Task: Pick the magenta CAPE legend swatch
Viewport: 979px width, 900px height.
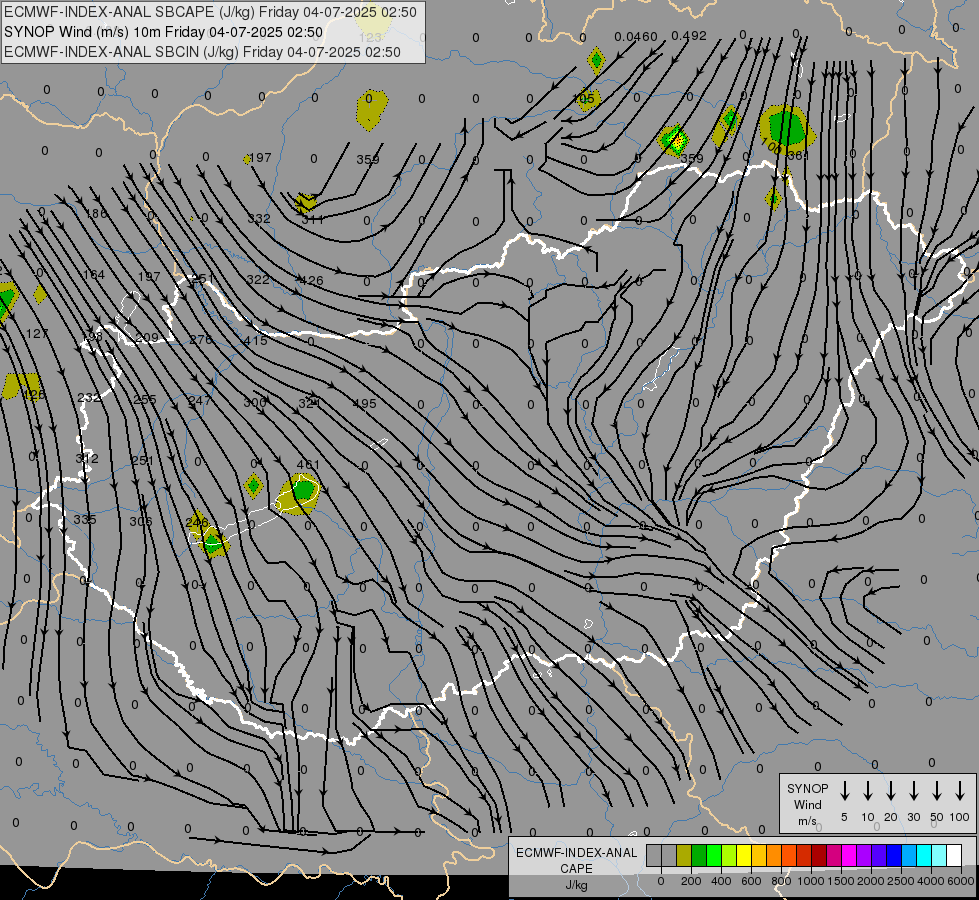Action: click(849, 856)
